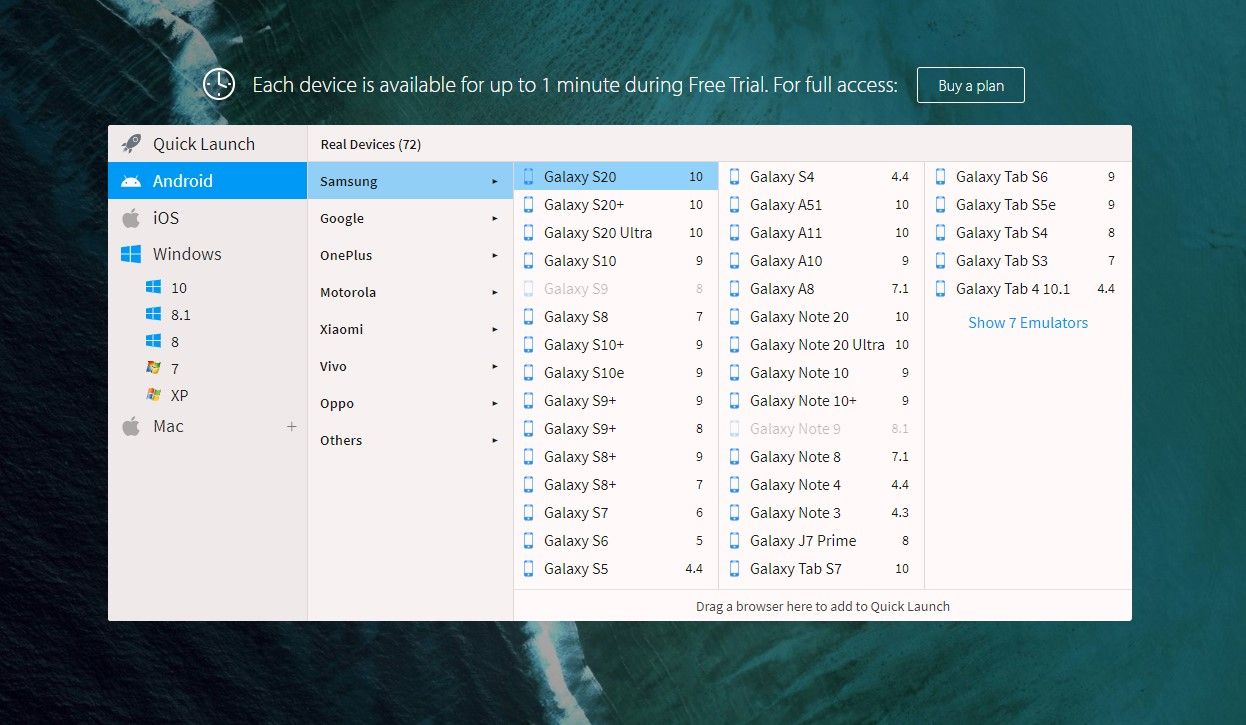Click the tablet icon beside Galaxy Tab S6

coord(941,177)
